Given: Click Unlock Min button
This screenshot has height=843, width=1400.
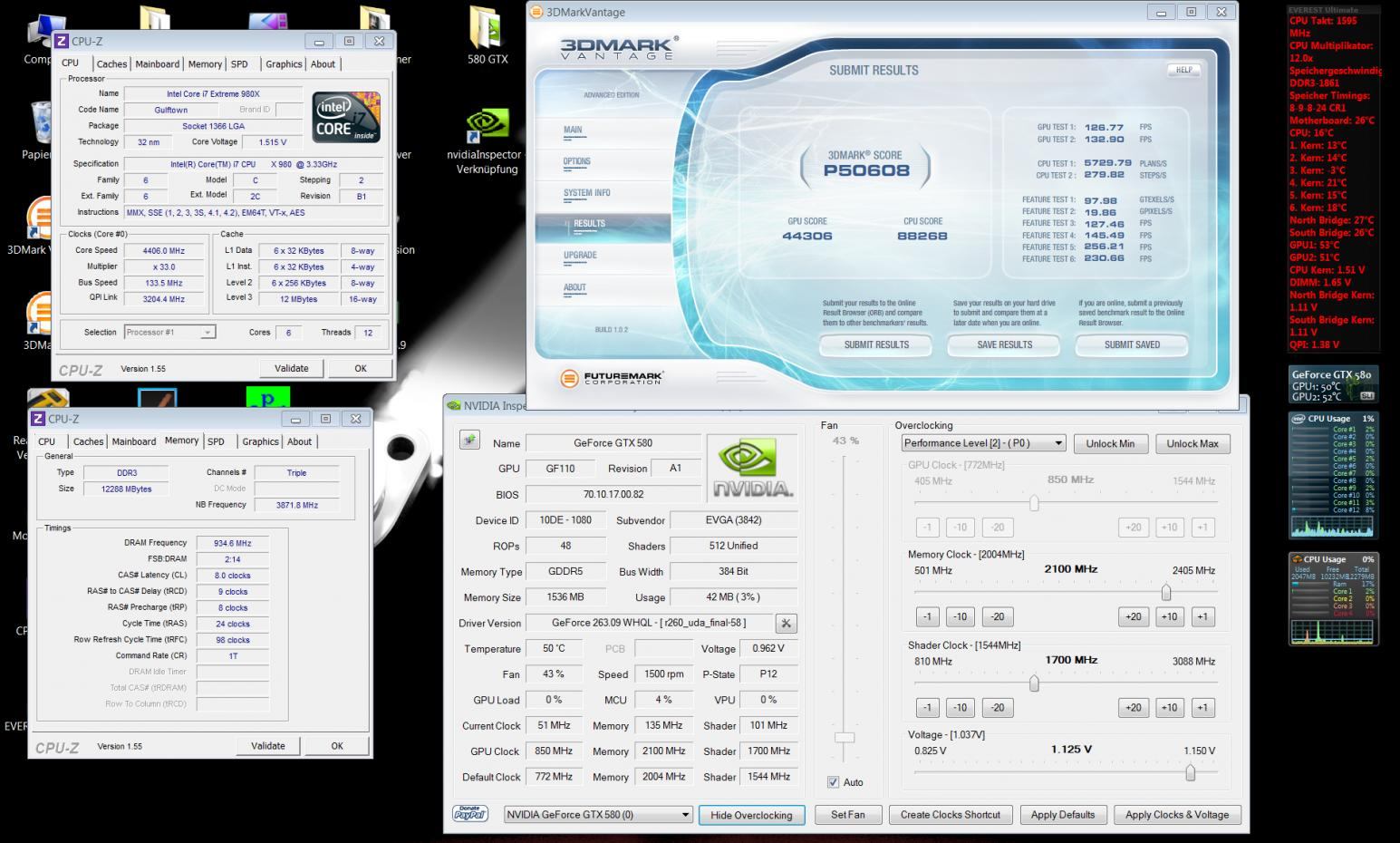Looking at the screenshot, I should [1110, 443].
